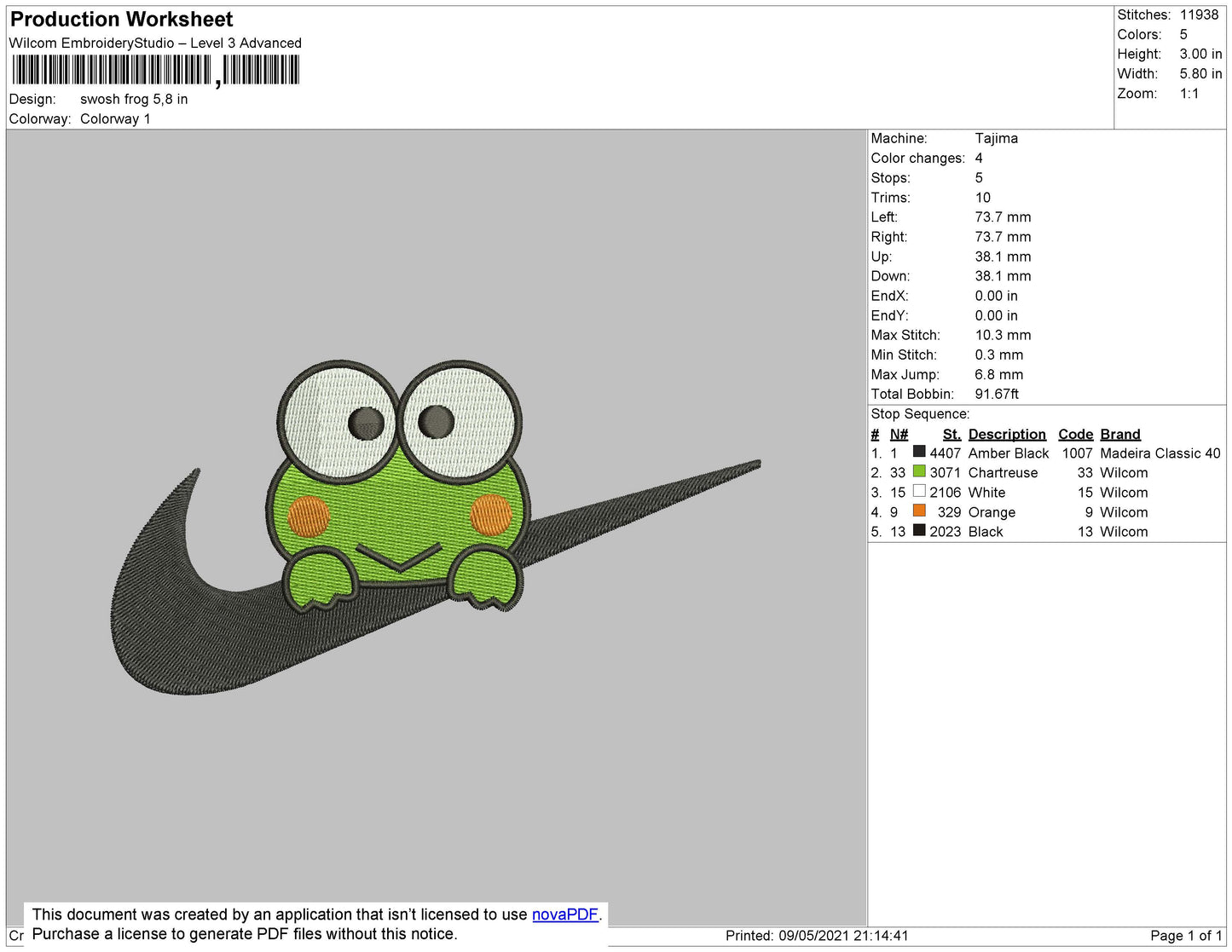Click the stitches count 11938

1199,14
